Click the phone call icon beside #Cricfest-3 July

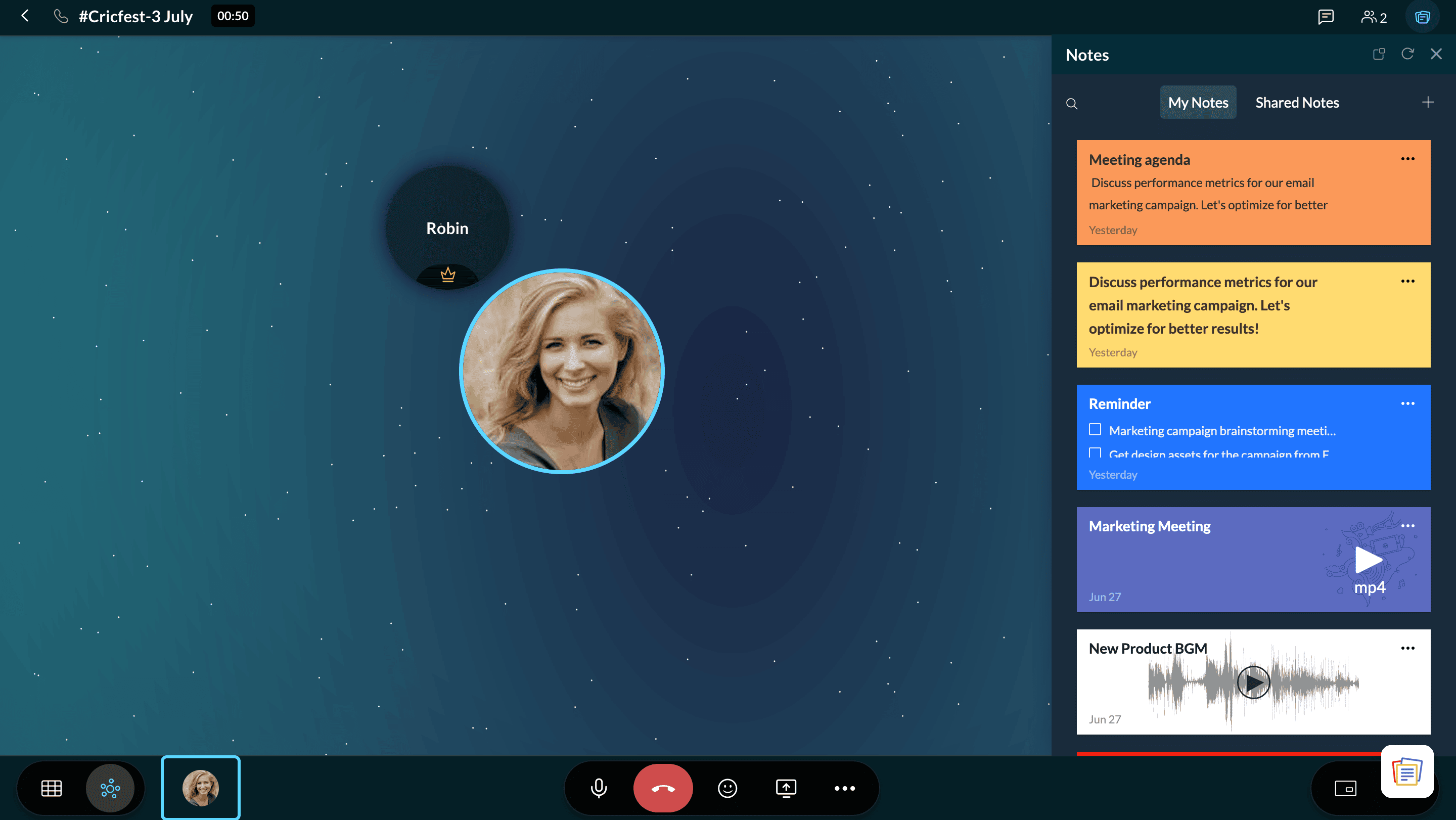pyautogui.click(x=61, y=16)
